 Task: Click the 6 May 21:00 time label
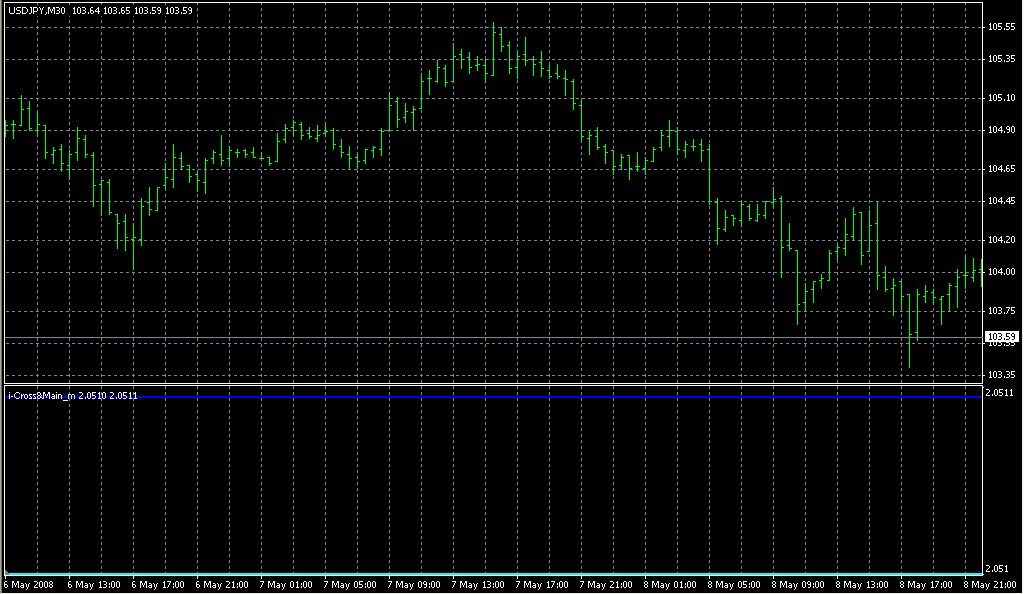222,586
